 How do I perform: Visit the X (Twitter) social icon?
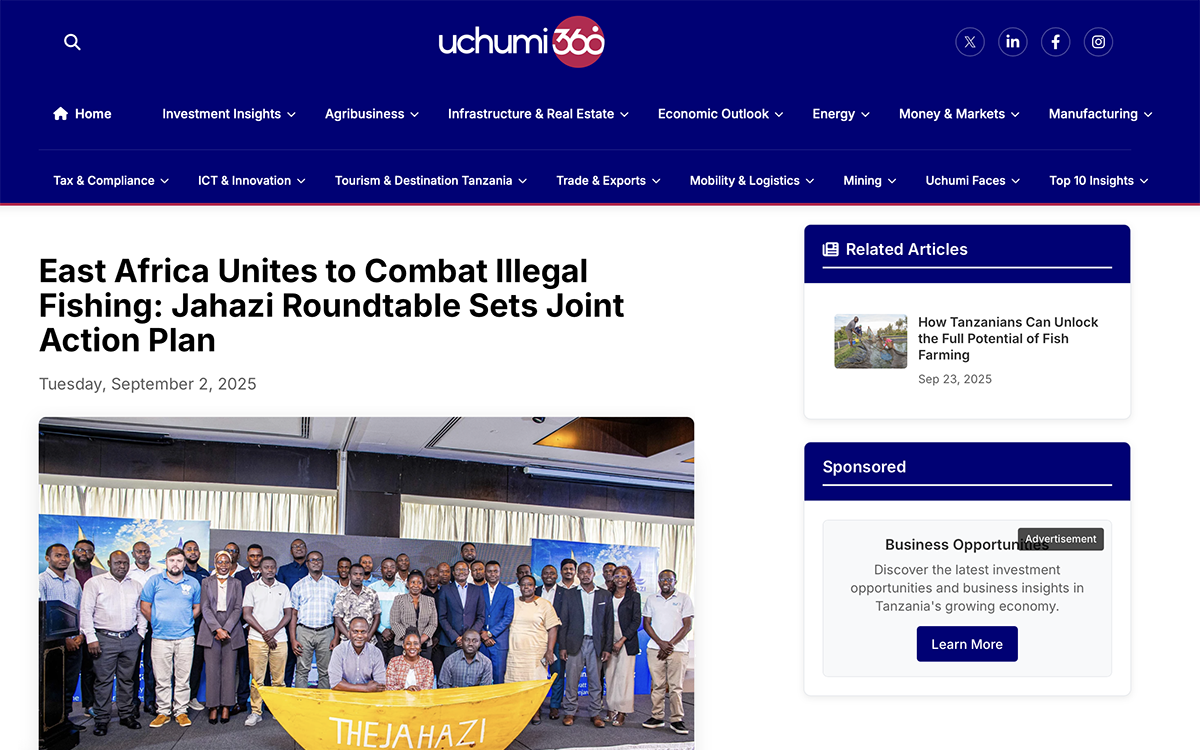pos(970,42)
